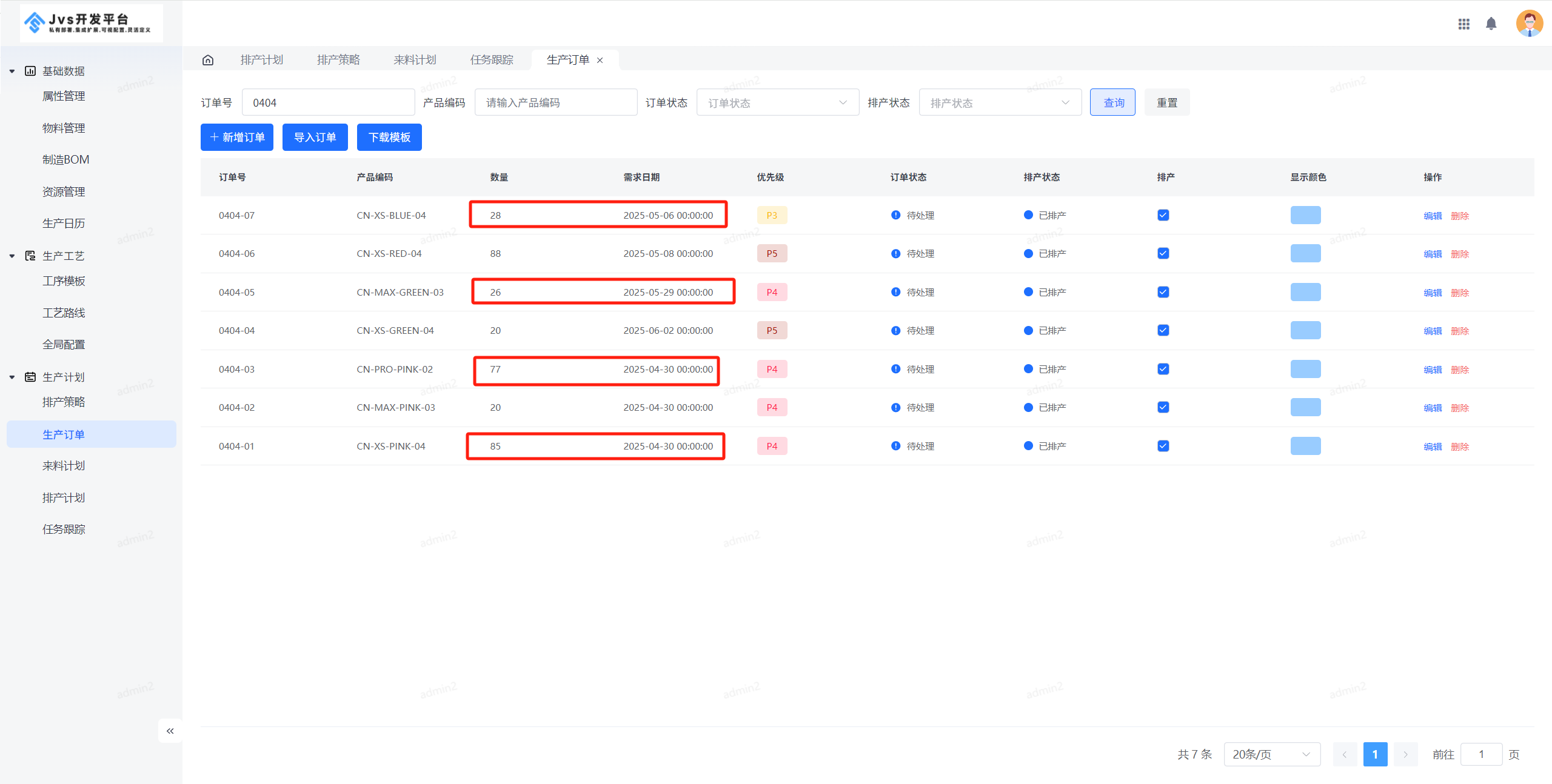The width and height of the screenshot is (1552, 784).
Task: Collapse the sidebar with the « icon
Action: point(170,731)
